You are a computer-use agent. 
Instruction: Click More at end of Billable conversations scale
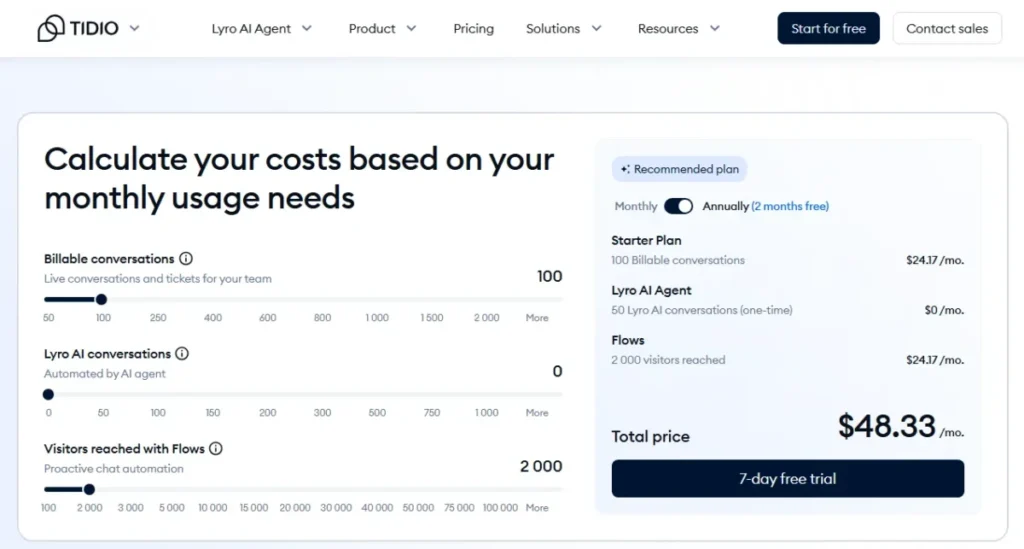tap(537, 318)
